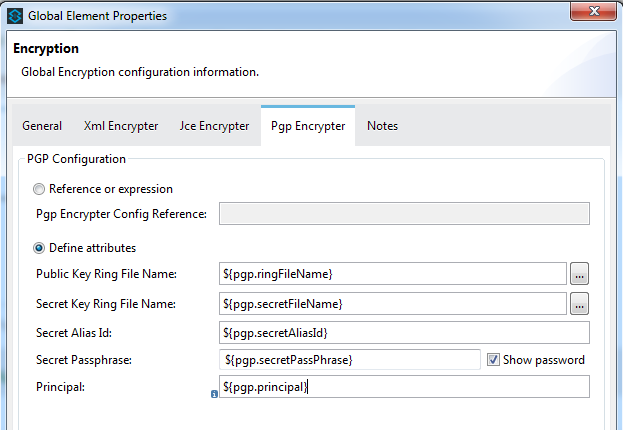This screenshot has width=623, height=430.
Task: Click into the Secret Alias Id field
Action: [404, 332]
